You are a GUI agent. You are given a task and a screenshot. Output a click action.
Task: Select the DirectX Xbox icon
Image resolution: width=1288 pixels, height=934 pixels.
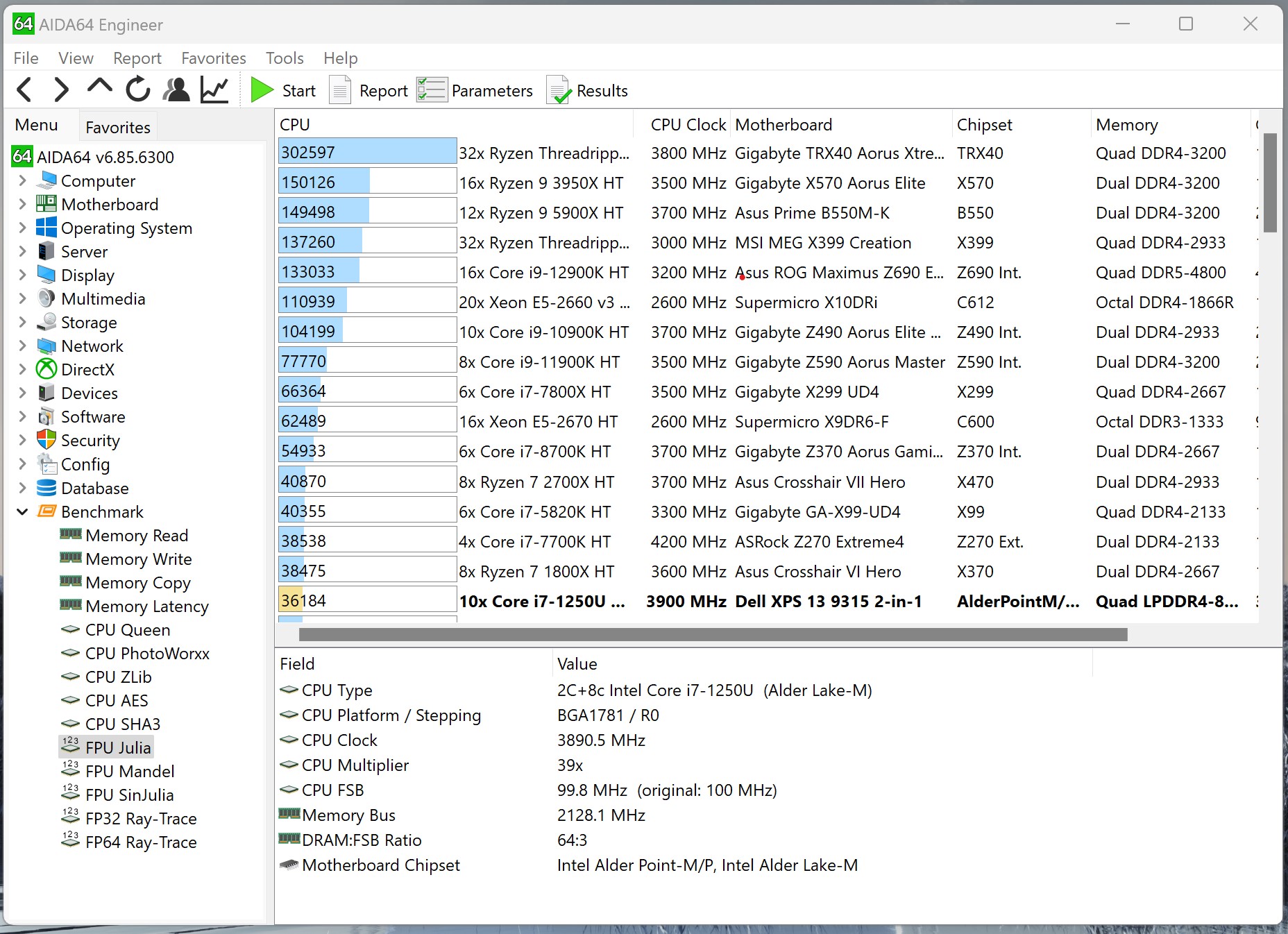click(x=46, y=369)
